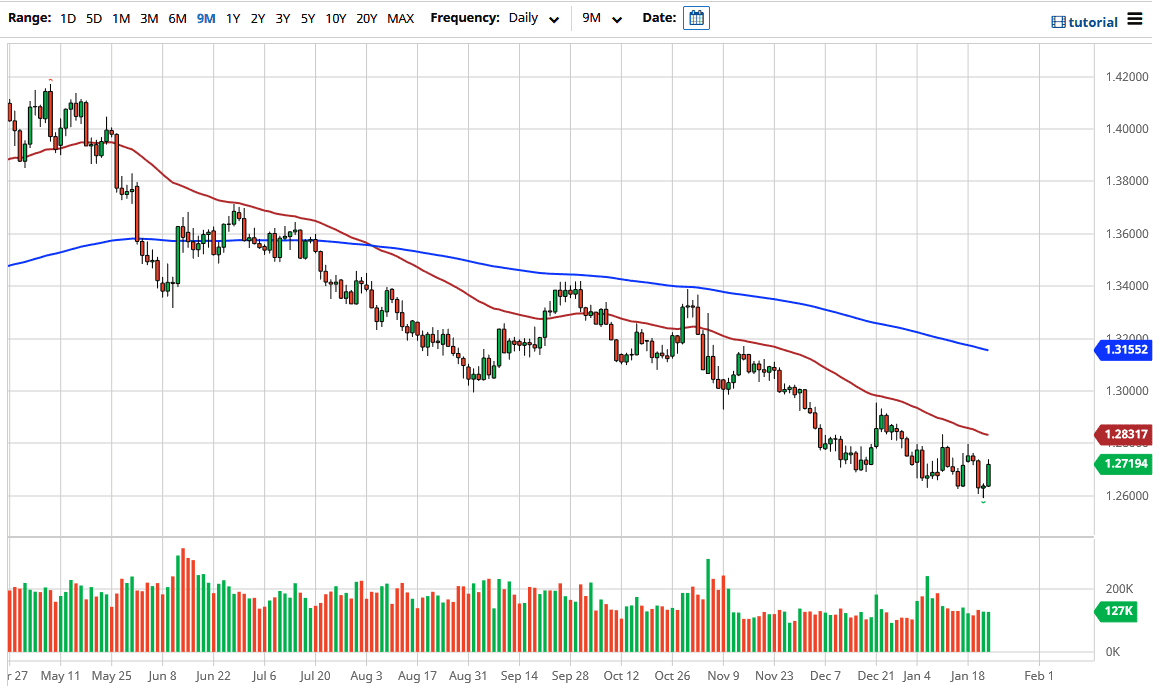
Task: Open the hamburger menu
Action: (1137, 19)
